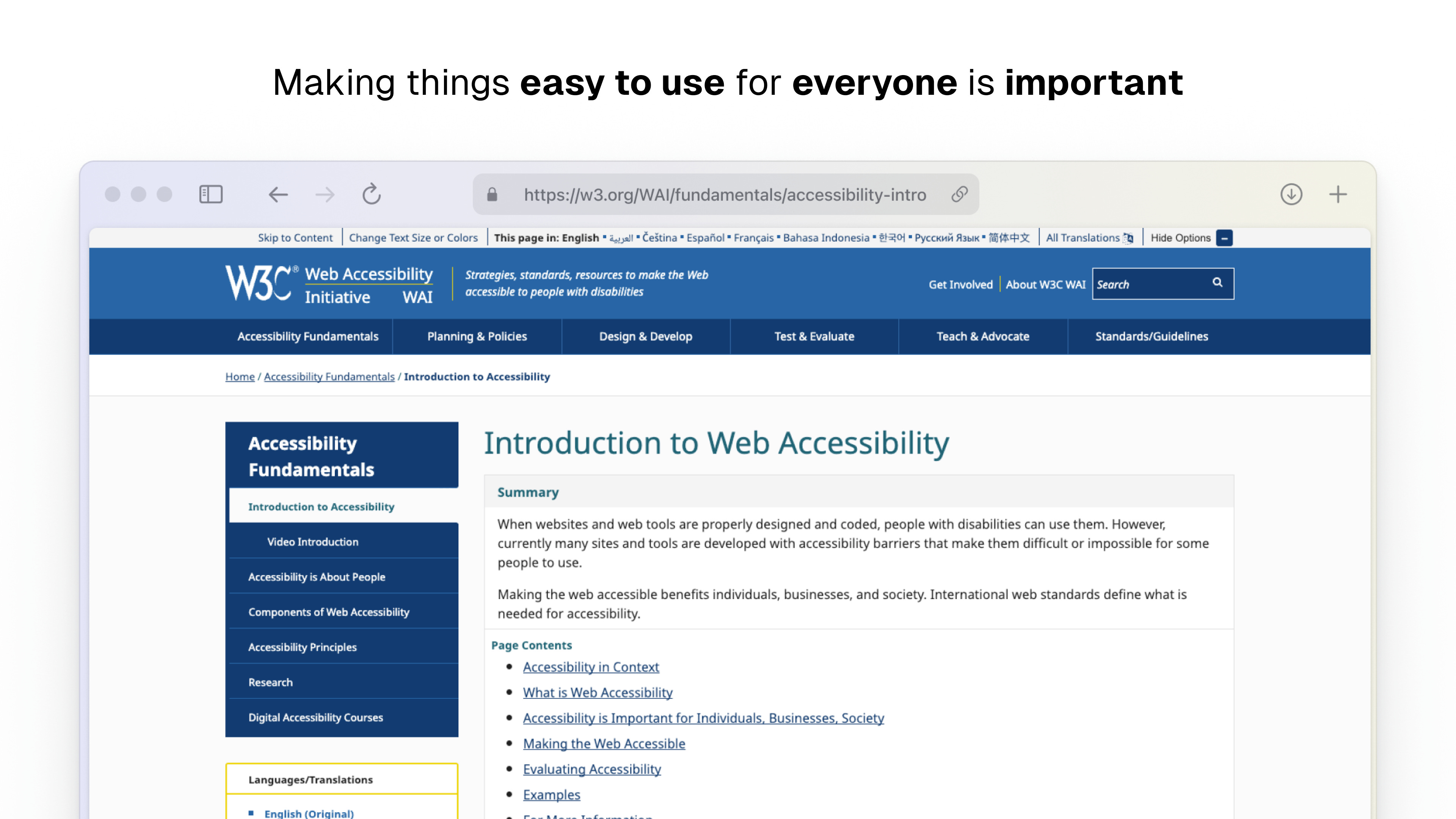The height and width of the screenshot is (819, 1456).
Task: Switch page language to Русский Язык
Action: click(947, 238)
